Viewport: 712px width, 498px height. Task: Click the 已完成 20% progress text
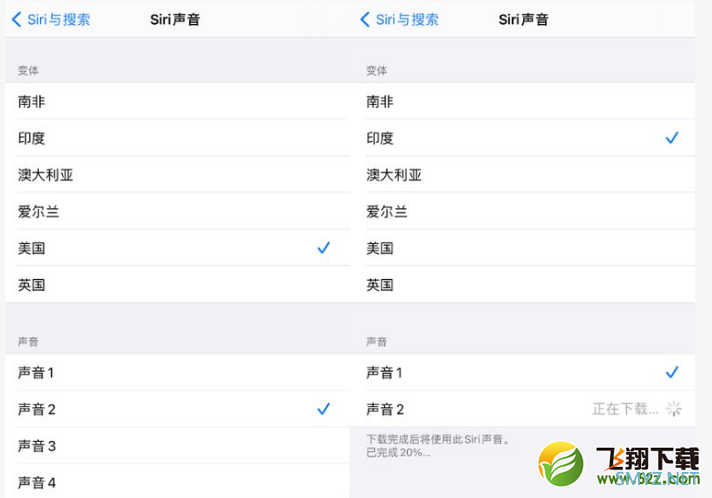398,453
